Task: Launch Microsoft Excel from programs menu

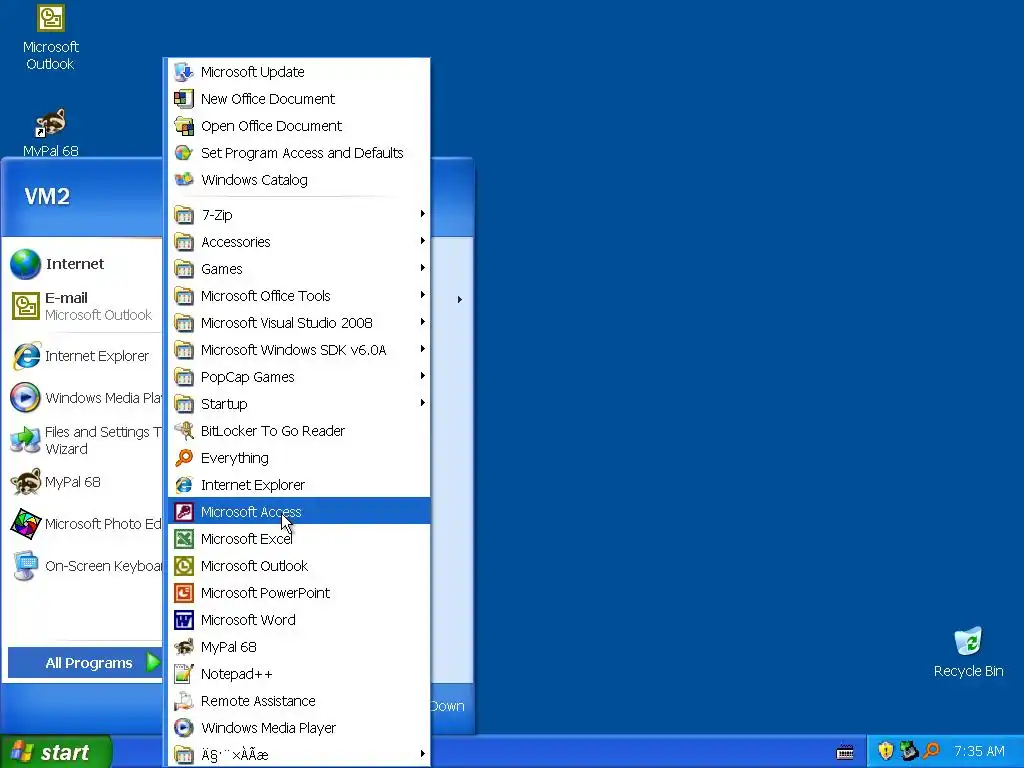Action: pyautogui.click(x=299, y=539)
